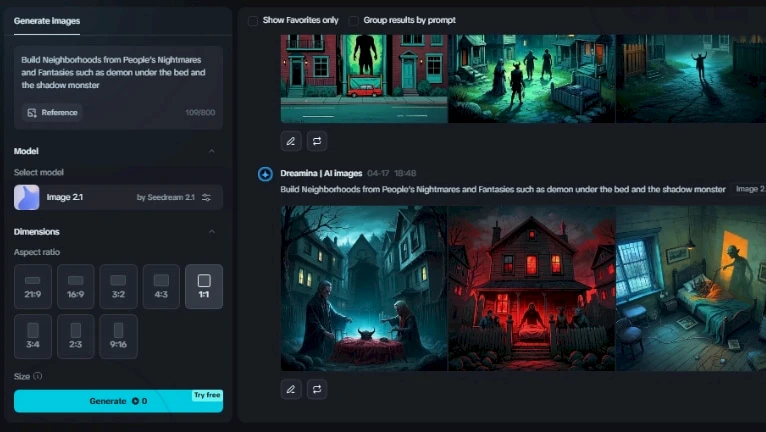Click the Try free badge

click(207, 395)
